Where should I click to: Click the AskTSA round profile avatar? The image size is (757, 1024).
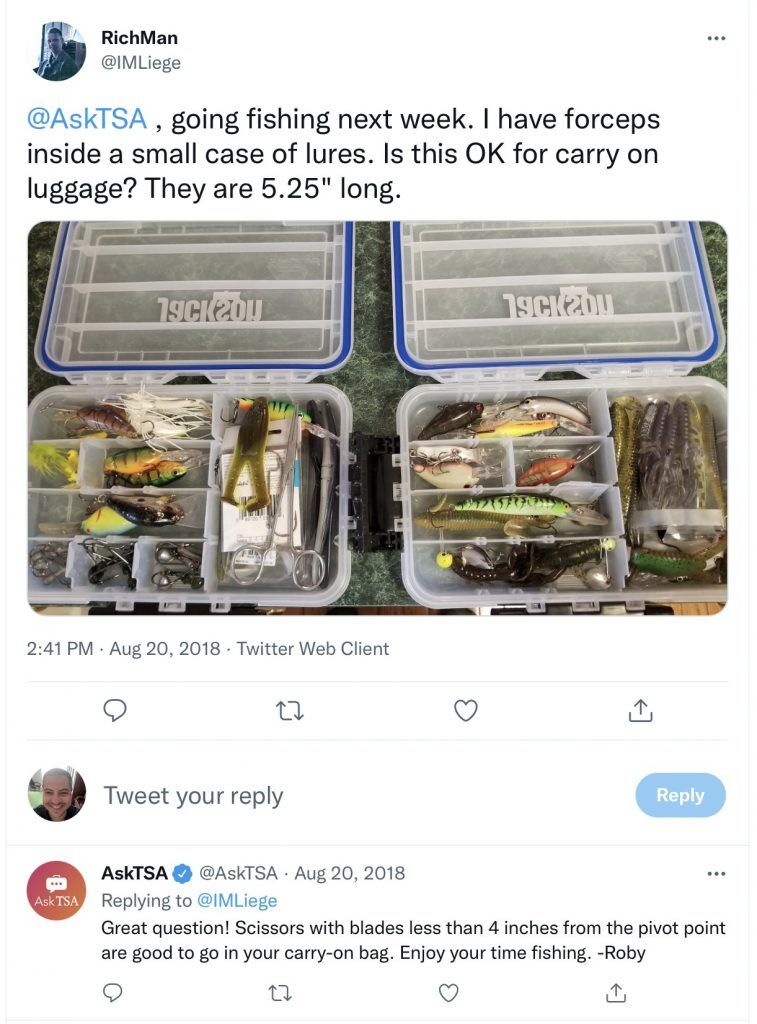click(56, 891)
